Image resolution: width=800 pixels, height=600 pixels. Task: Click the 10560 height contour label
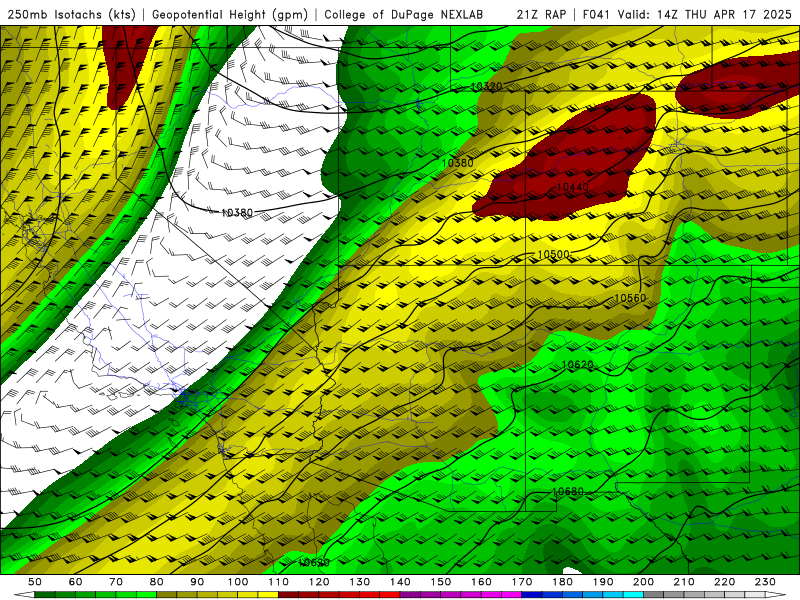(x=630, y=298)
